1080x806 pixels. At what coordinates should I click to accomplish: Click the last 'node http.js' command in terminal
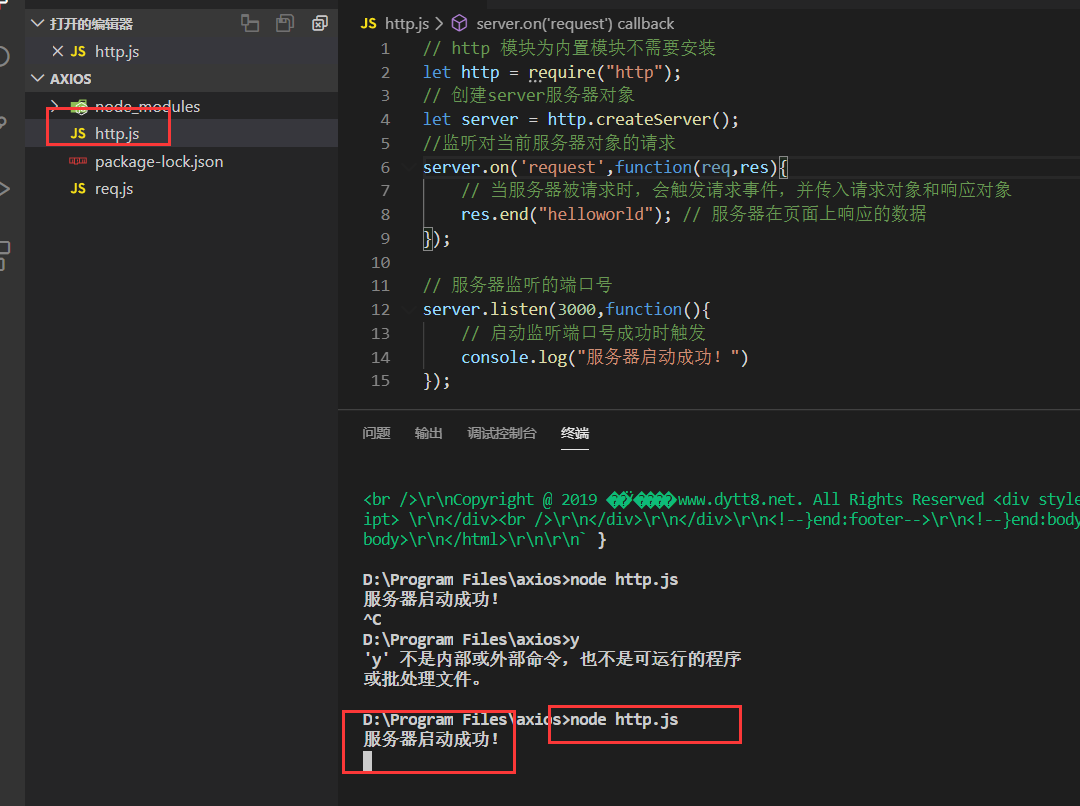(x=624, y=720)
